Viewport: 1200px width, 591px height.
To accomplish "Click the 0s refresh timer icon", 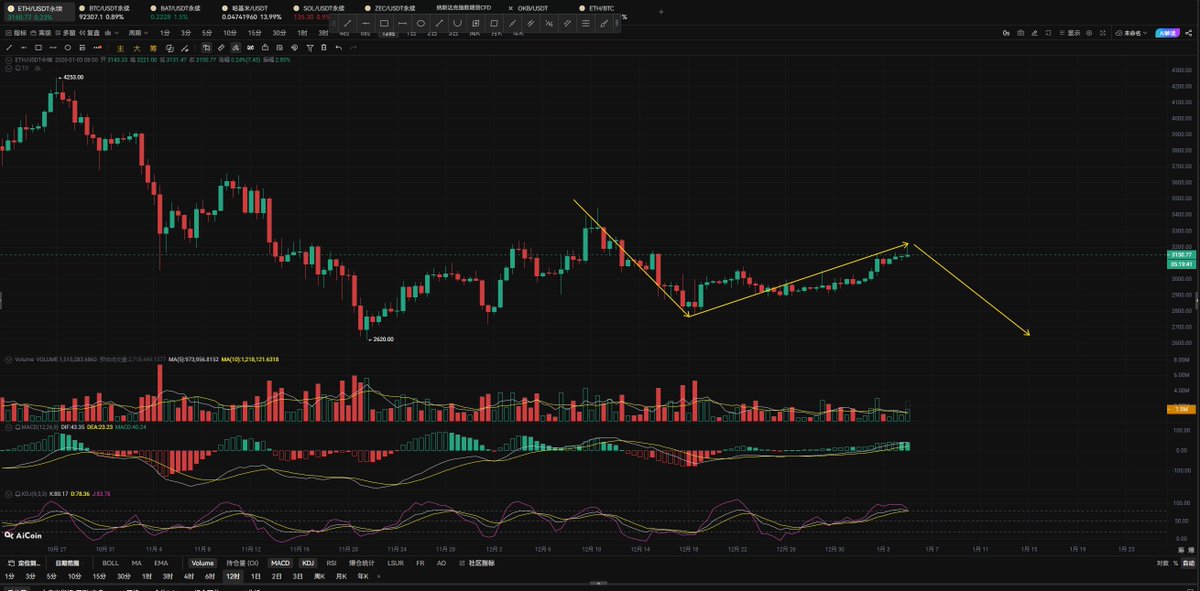I will (1006, 33).
